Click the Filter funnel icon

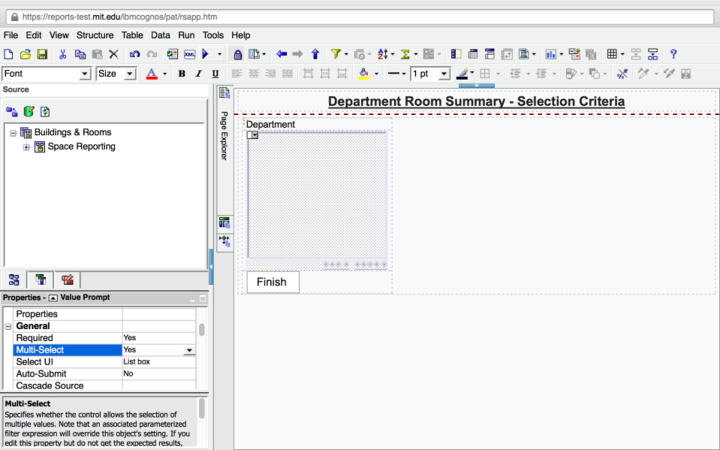coord(336,54)
